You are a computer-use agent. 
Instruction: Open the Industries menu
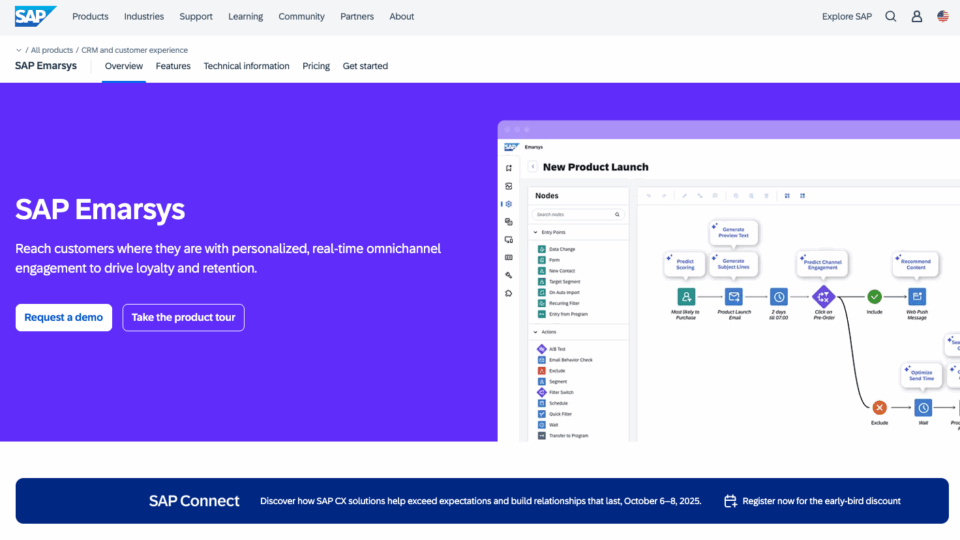tap(144, 17)
